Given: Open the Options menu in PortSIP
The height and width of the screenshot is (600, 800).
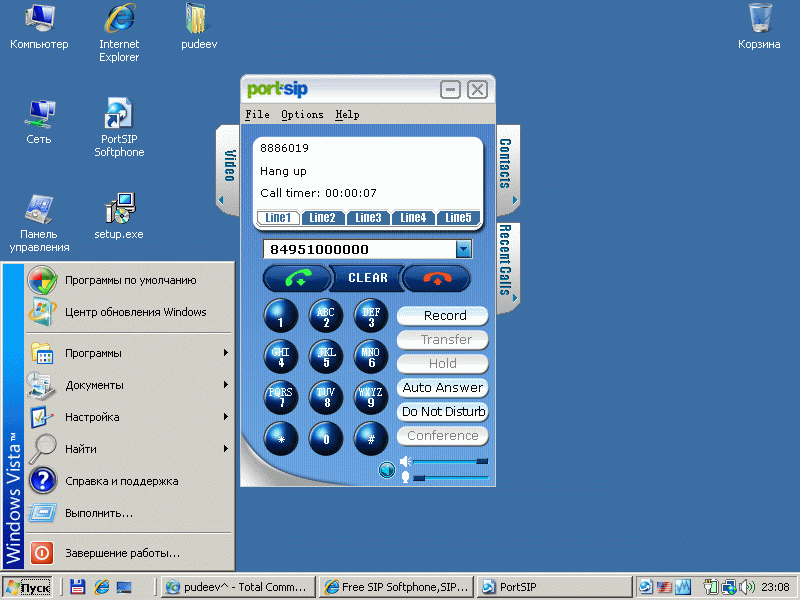Looking at the screenshot, I should pos(302,115).
